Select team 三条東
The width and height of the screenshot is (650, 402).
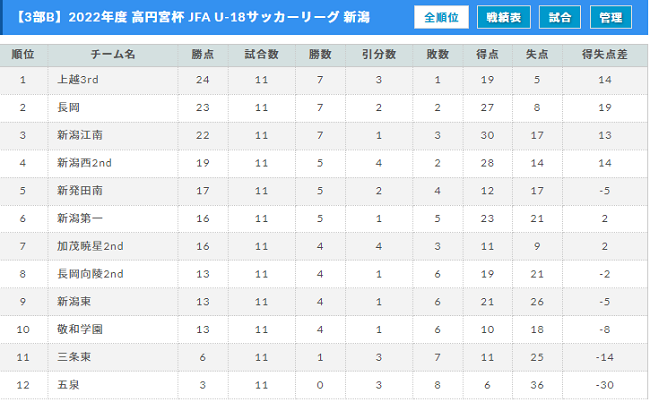pos(74,357)
